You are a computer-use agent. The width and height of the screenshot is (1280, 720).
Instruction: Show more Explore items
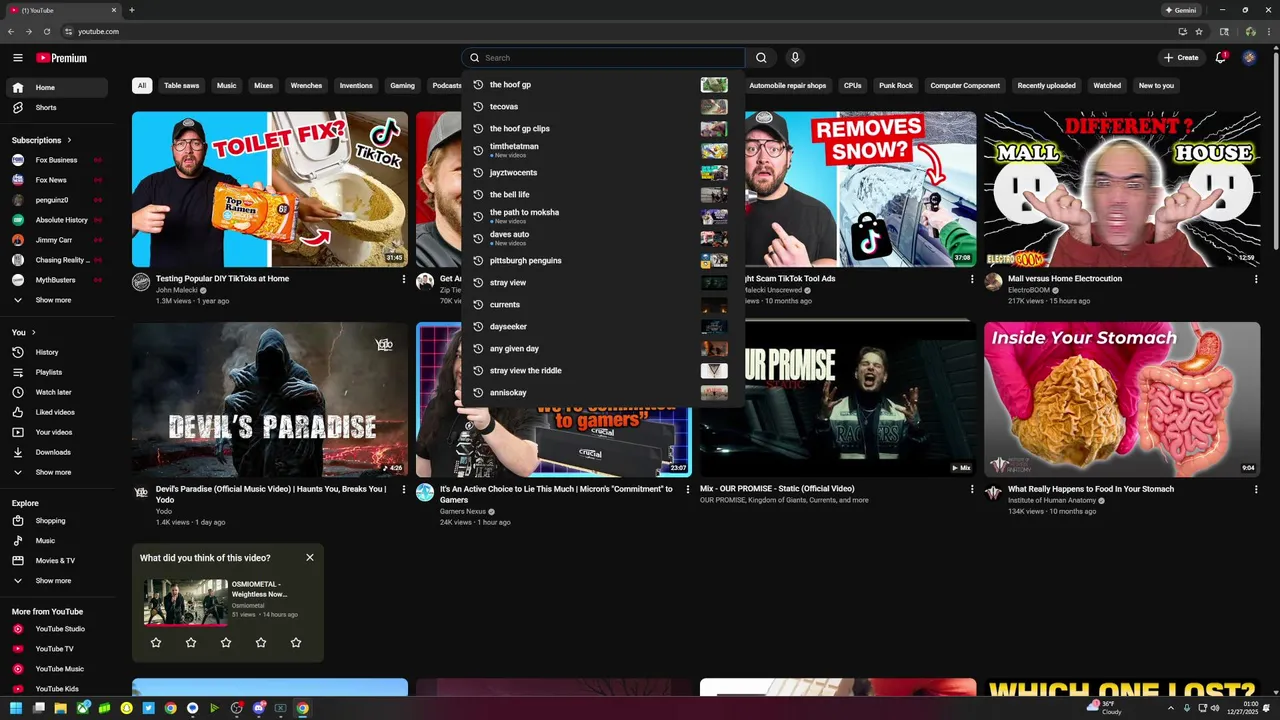point(56,581)
